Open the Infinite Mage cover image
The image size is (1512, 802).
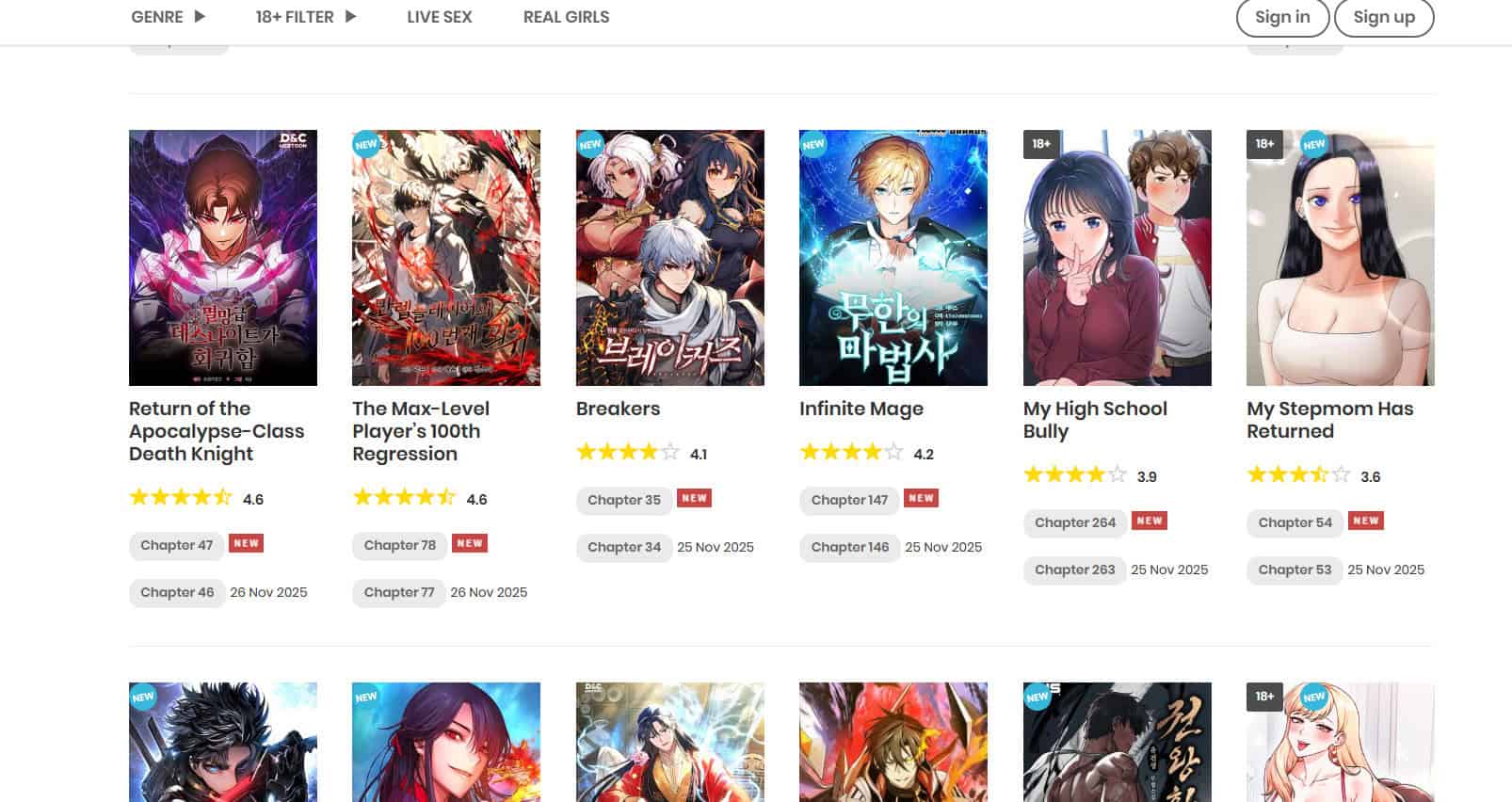point(893,258)
